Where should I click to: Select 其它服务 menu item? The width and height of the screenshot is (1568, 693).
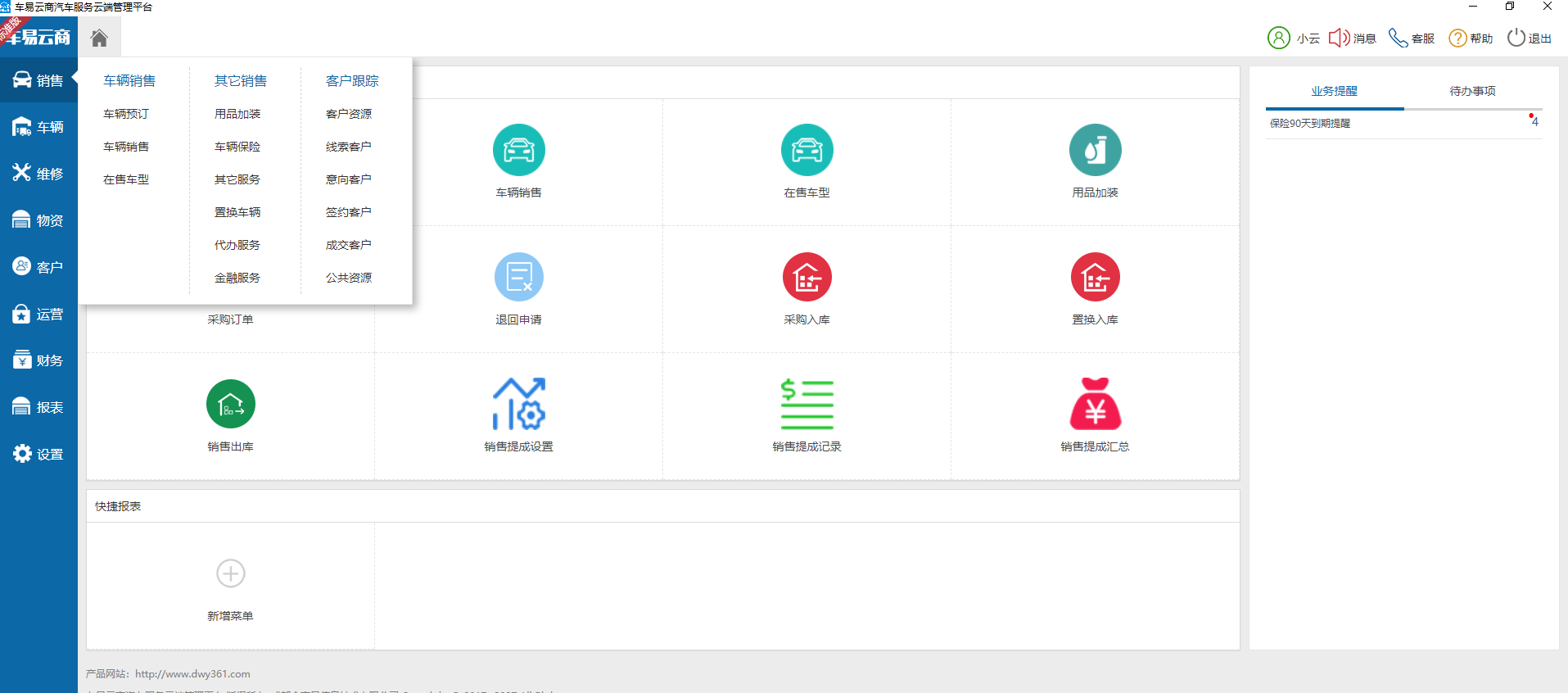click(237, 179)
